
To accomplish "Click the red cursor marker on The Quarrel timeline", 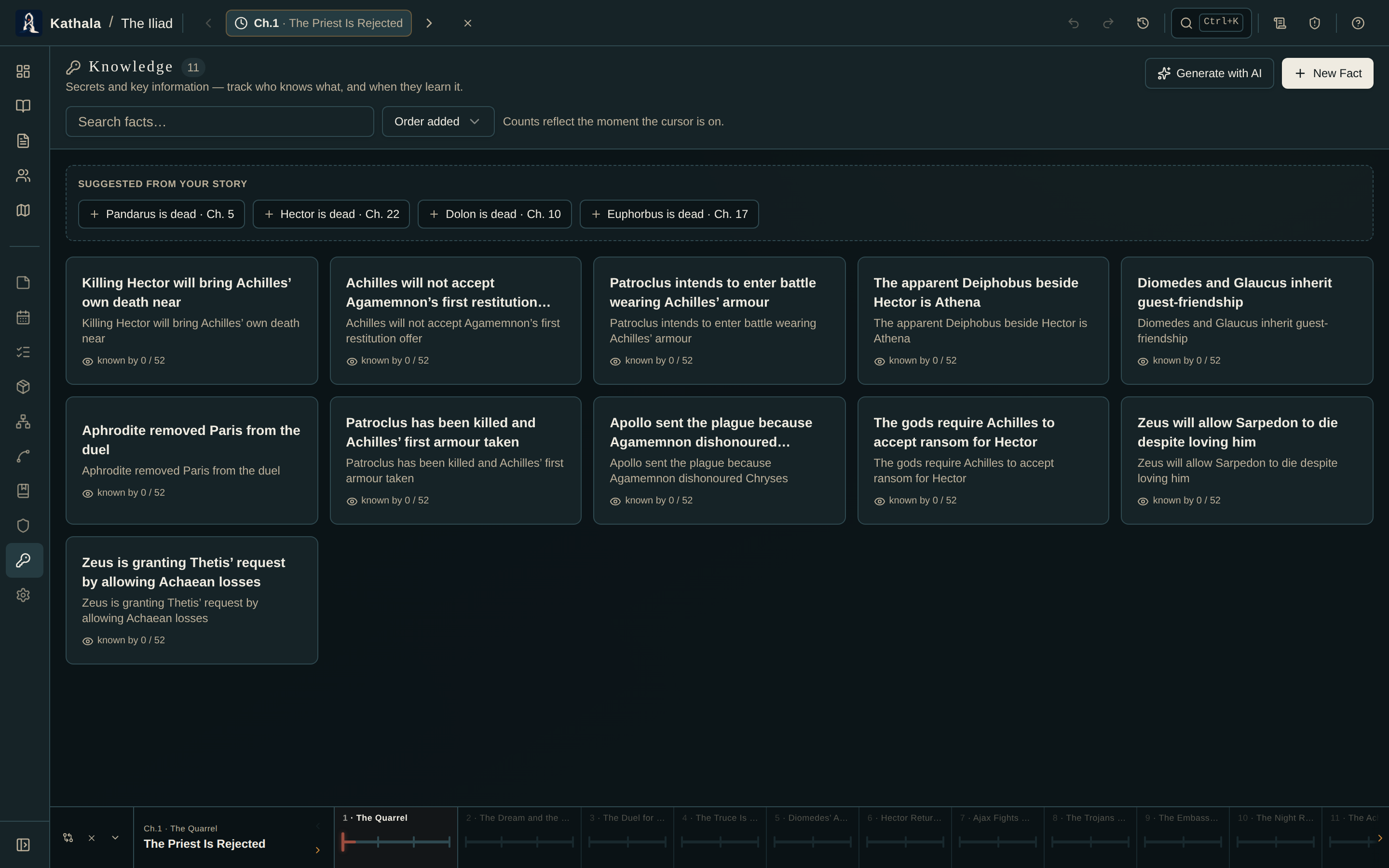I will 342,841.
